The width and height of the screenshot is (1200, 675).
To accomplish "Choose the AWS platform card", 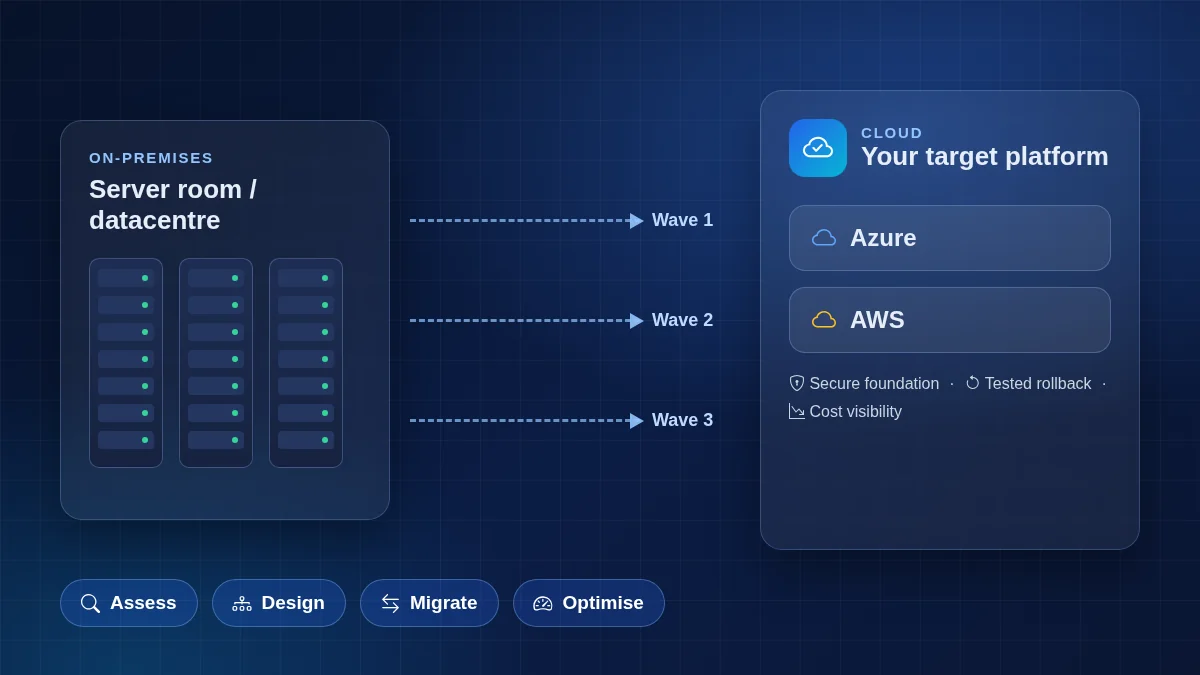I will (950, 320).
